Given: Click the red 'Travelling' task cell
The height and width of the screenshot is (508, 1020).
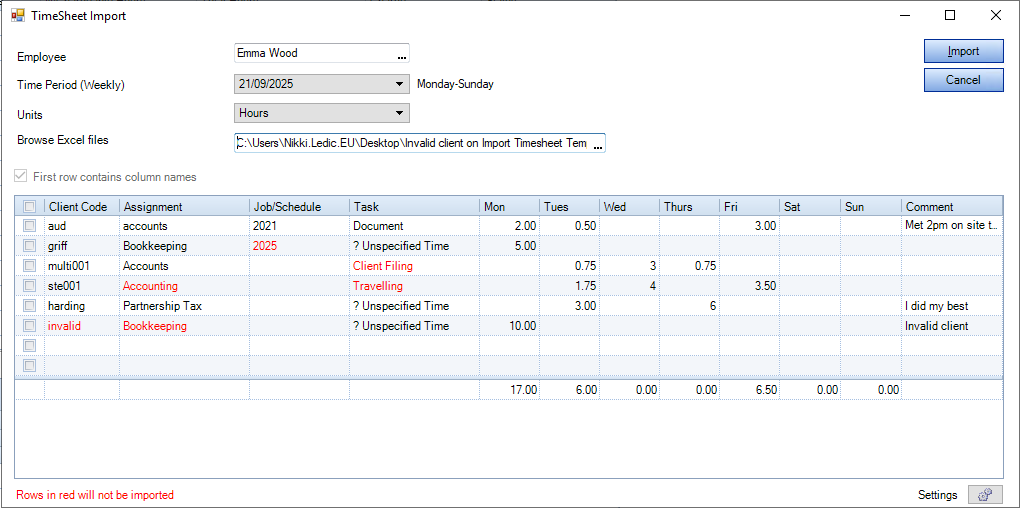Looking at the screenshot, I should 414,286.
